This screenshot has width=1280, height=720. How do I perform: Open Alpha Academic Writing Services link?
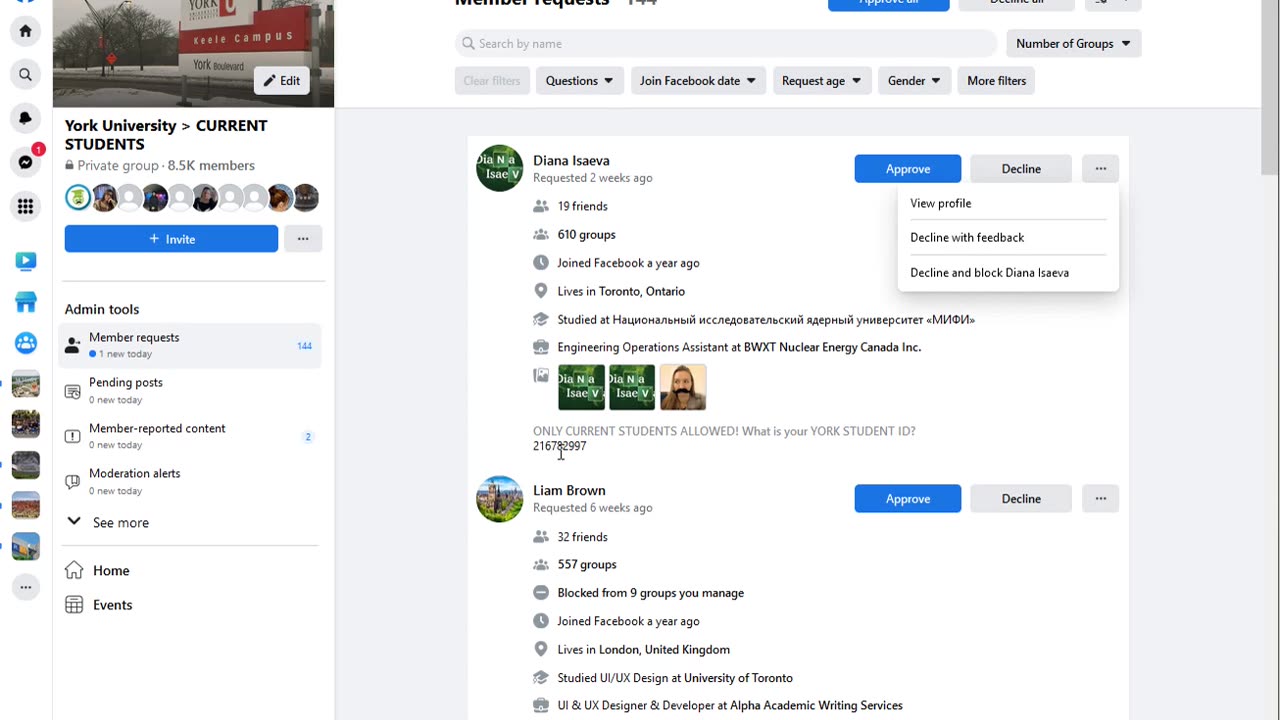point(816,706)
